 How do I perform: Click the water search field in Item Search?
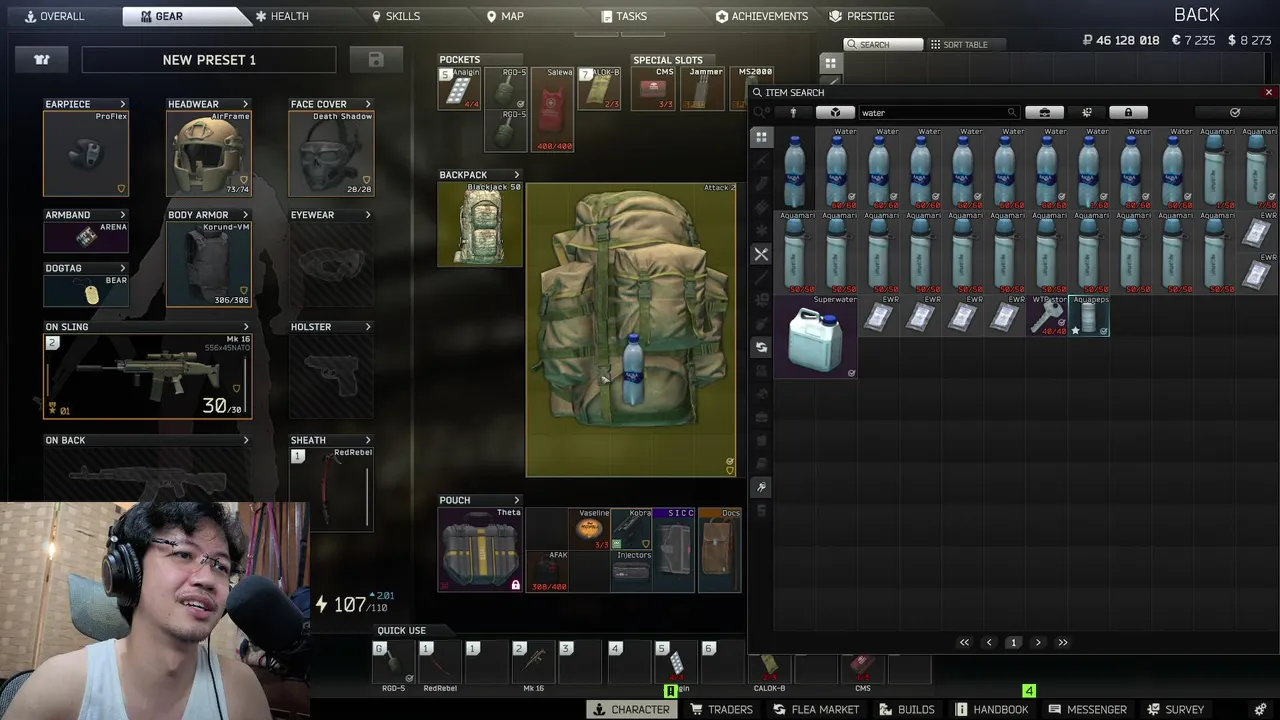point(938,113)
